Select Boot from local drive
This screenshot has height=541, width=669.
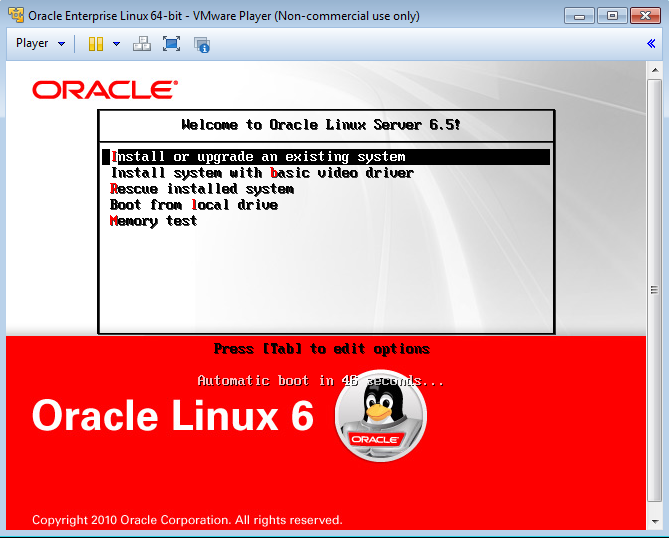pos(194,205)
